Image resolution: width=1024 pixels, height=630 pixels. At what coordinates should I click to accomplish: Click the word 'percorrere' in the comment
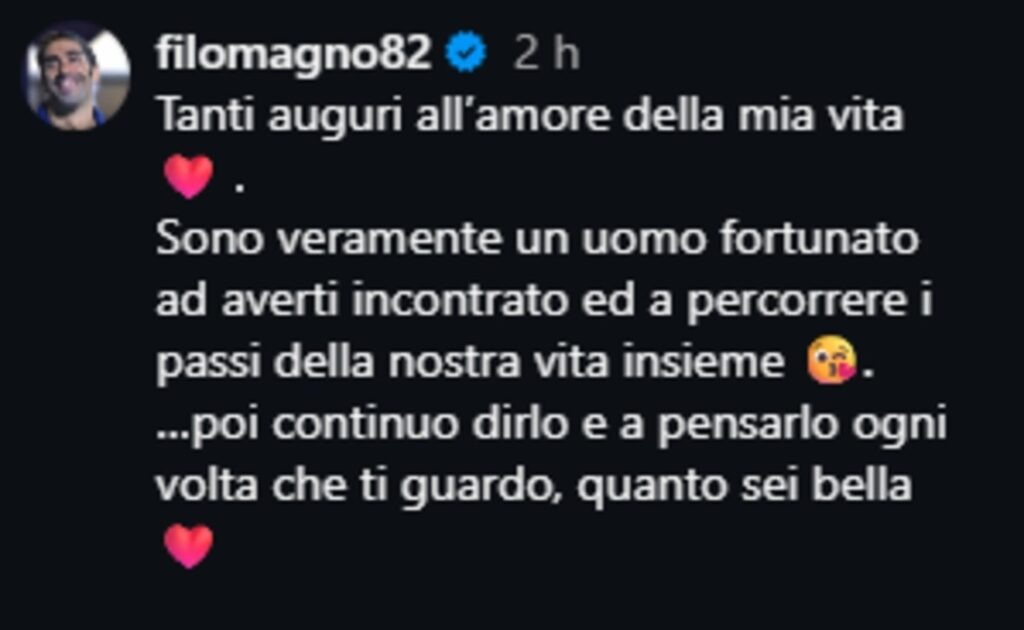point(796,302)
